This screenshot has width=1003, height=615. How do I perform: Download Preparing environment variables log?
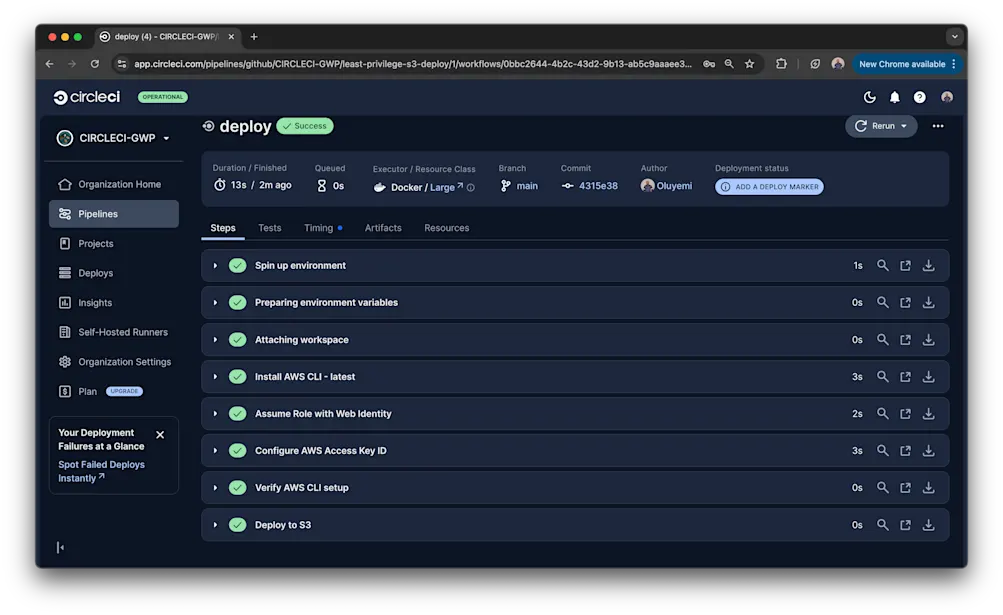[928, 302]
